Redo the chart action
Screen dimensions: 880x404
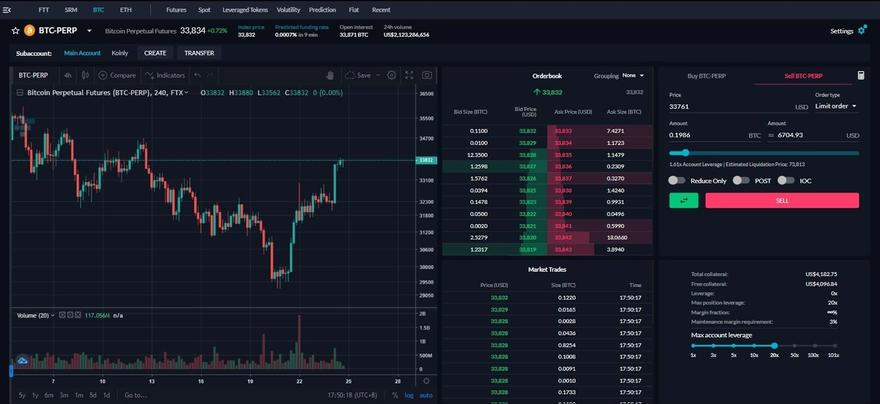pos(210,75)
